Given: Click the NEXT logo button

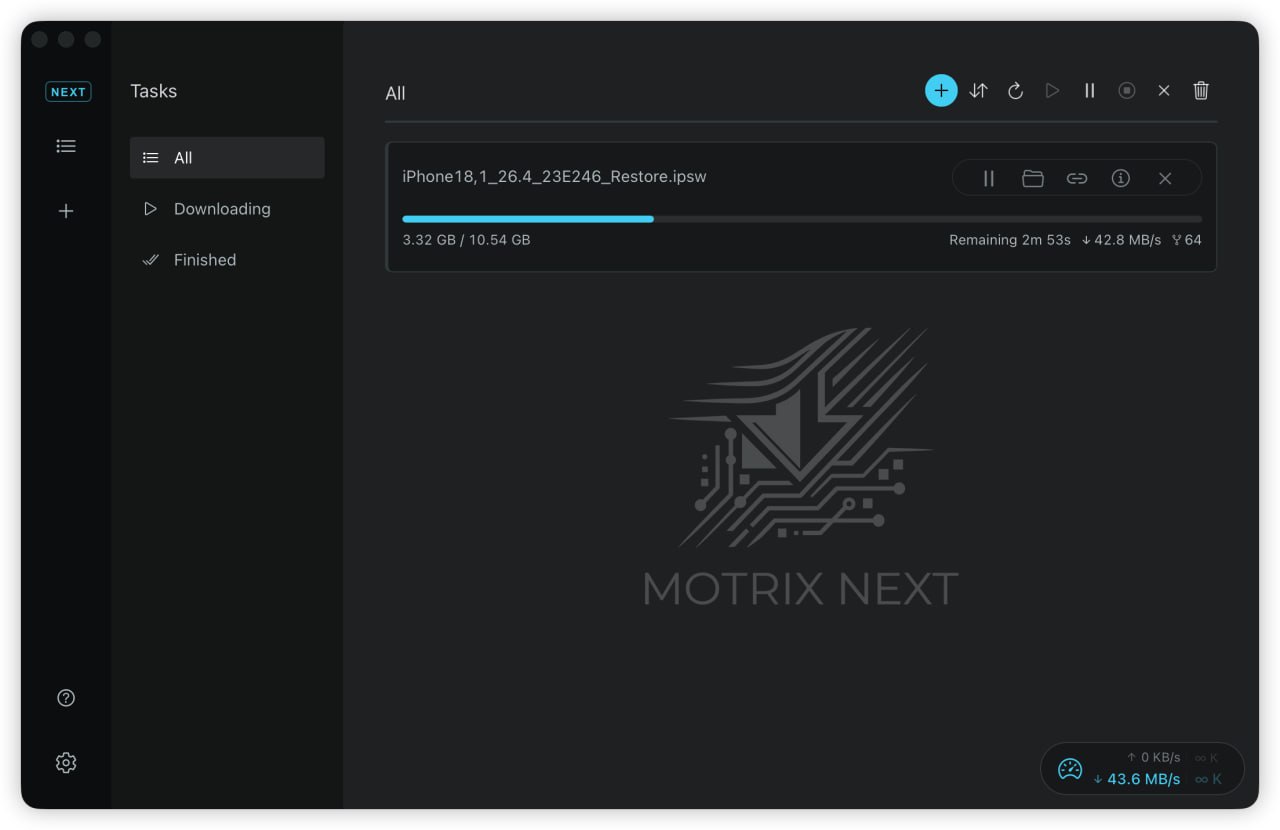Looking at the screenshot, I should 67,91.
